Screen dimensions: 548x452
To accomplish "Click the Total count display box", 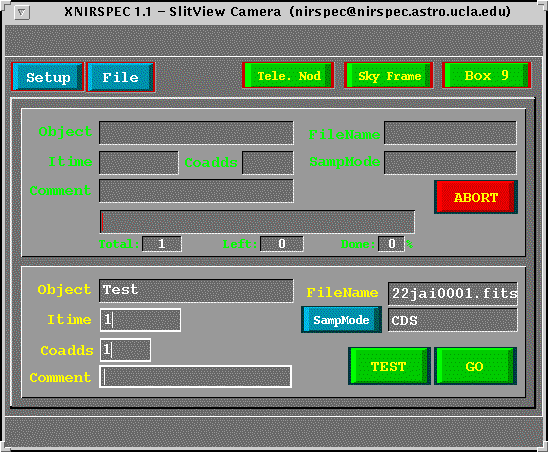I will pyautogui.click(x=162, y=244).
